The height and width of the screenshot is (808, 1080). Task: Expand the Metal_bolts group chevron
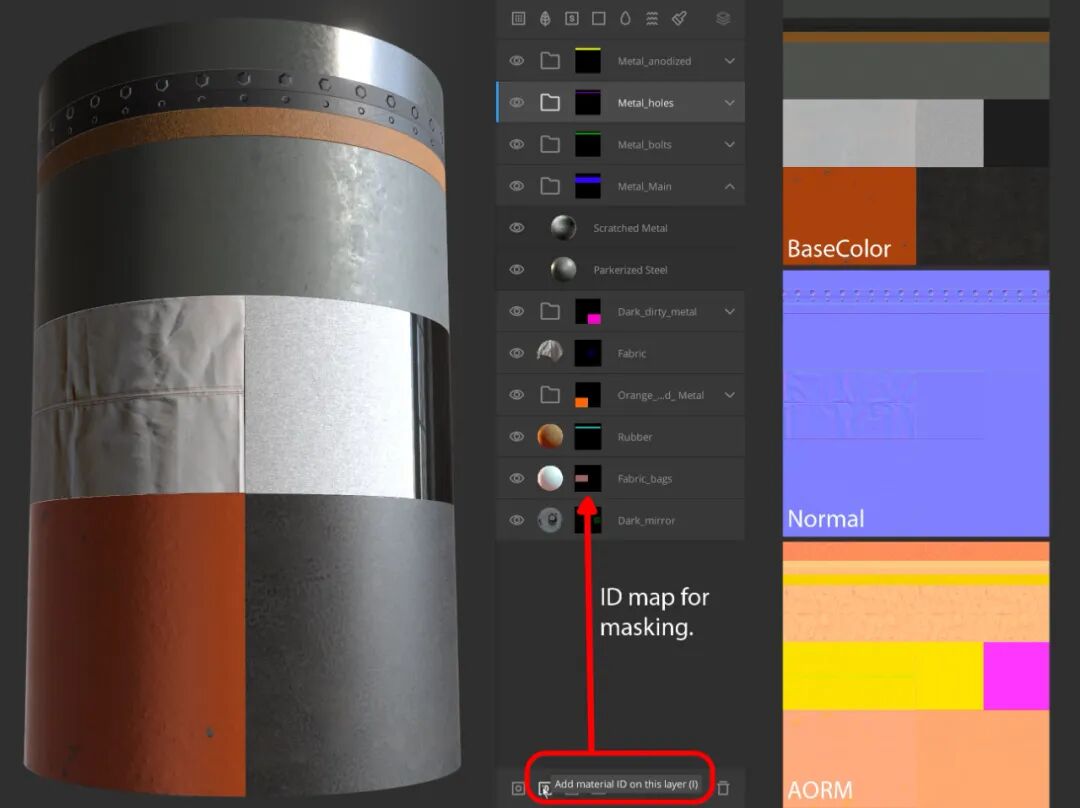[729, 145]
